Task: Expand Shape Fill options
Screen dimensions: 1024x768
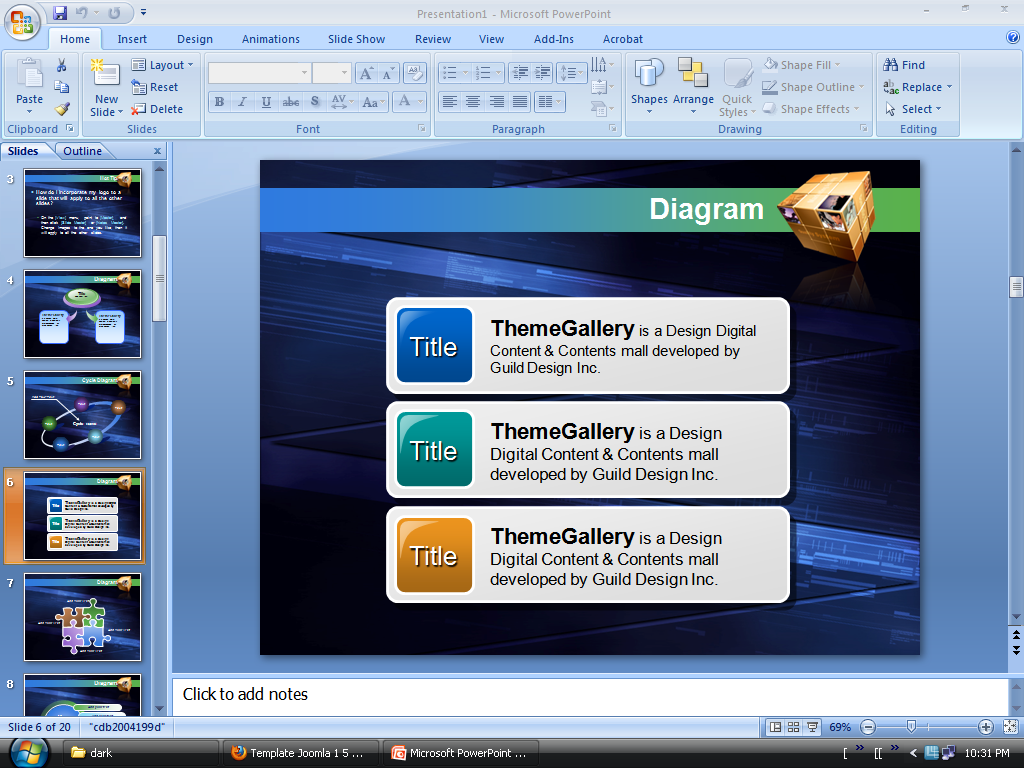Action: pos(803,65)
